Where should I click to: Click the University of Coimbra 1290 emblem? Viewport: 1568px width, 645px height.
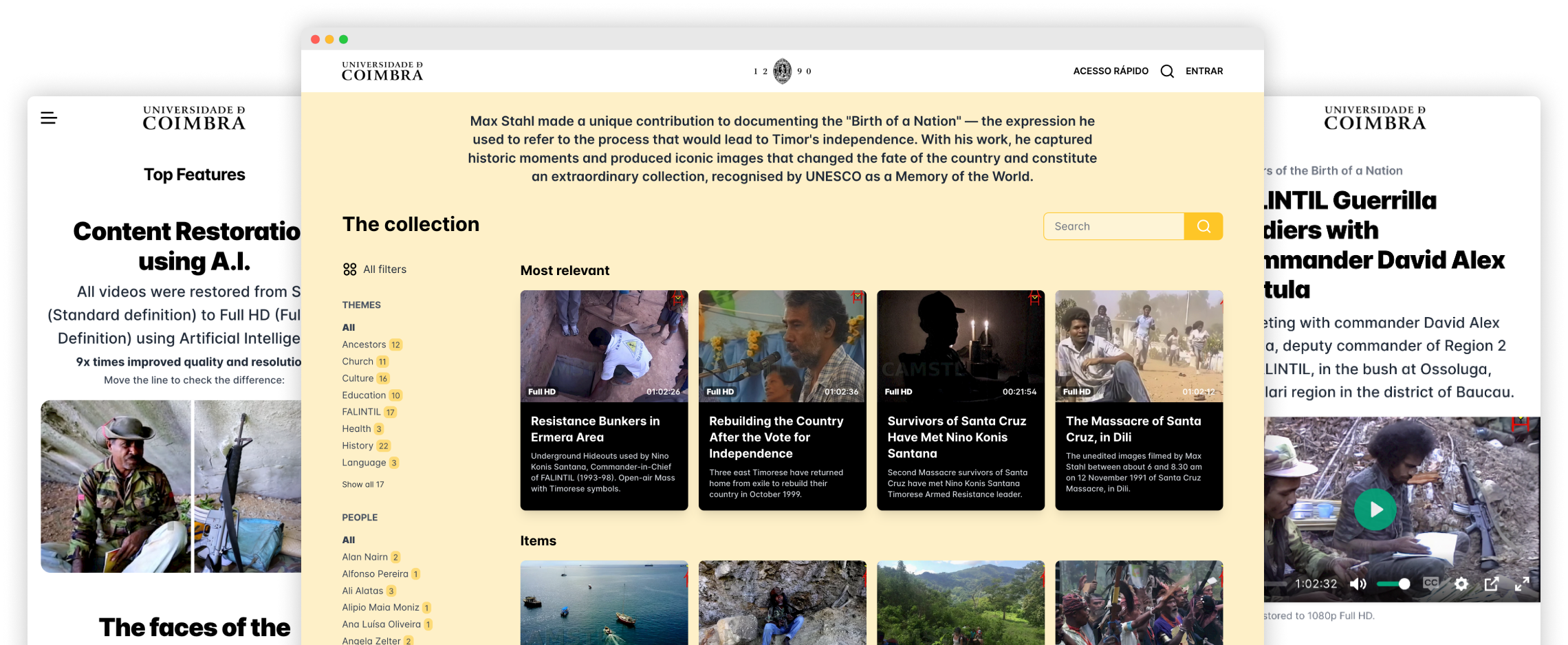782,71
